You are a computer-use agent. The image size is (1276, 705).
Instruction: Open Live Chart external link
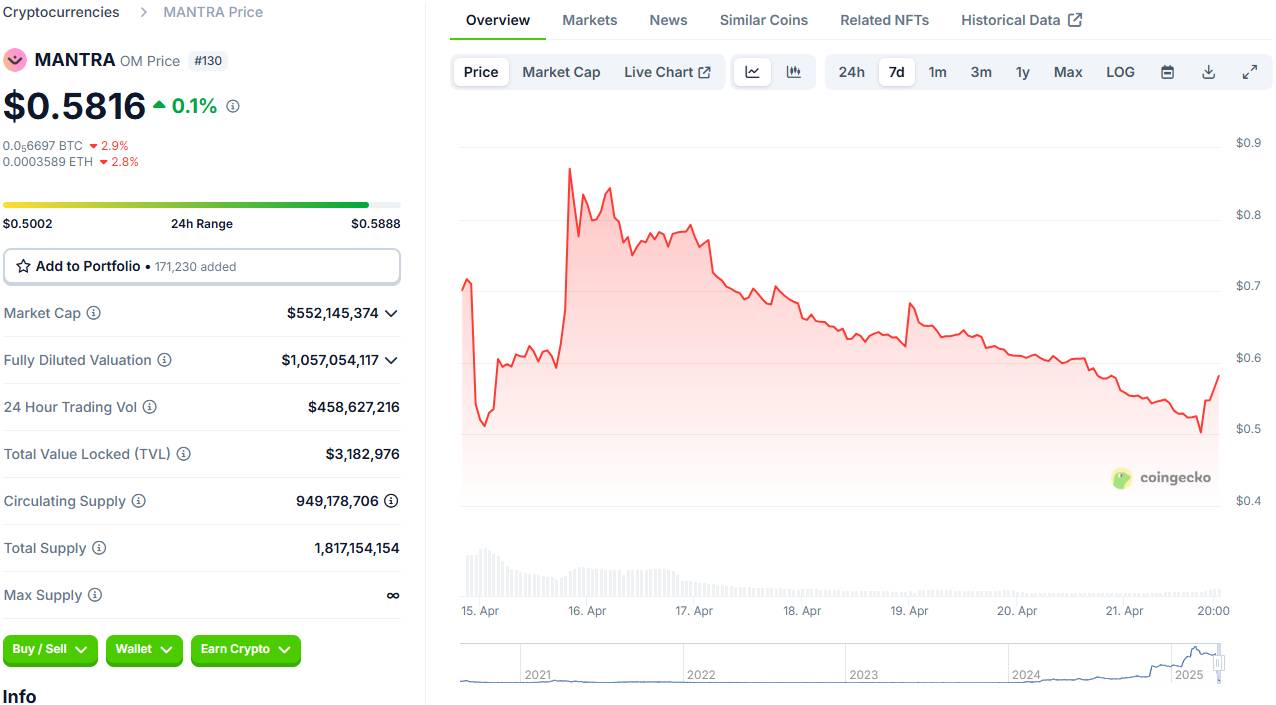(667, 72)
